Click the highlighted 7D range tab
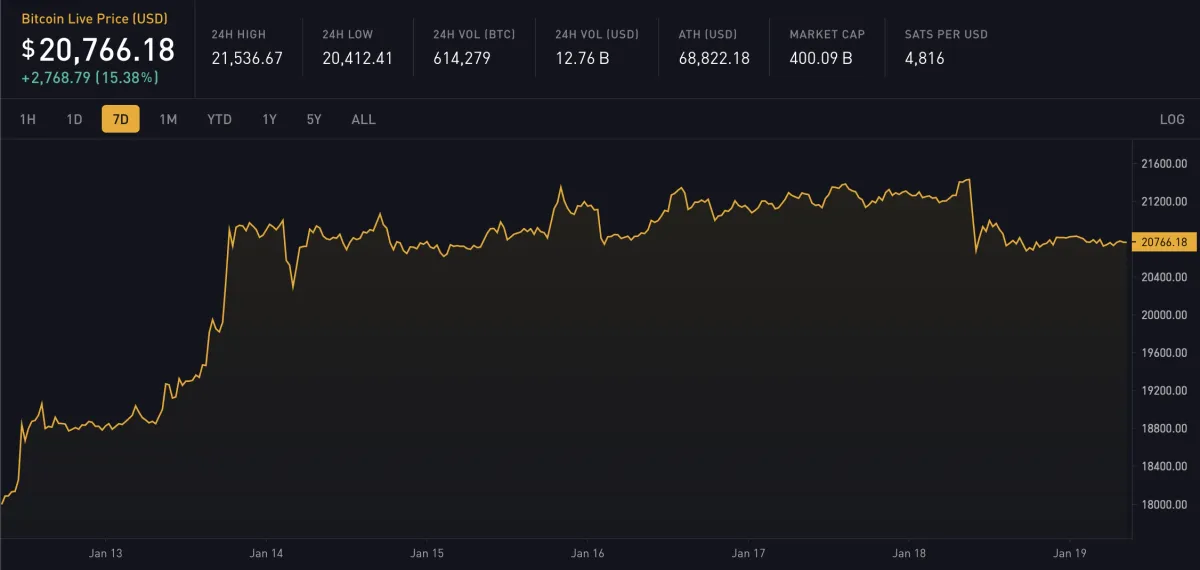Image resolution: width=1200 pixels, height=570 pixels. [120, 119]
